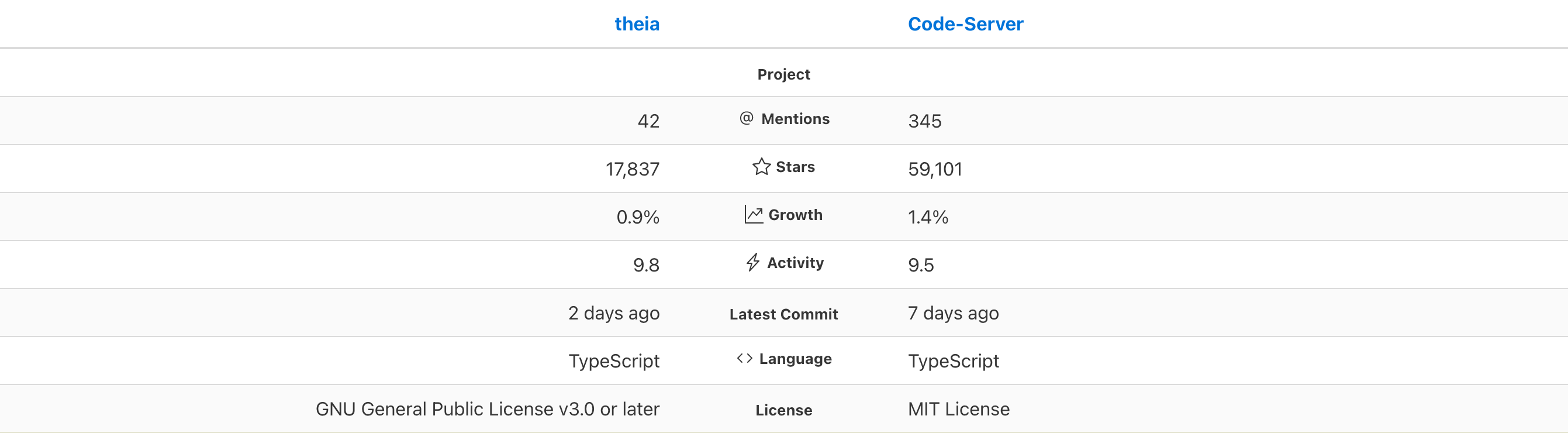Open the theia project link
The width and height of the screenshot is (1568, 433).
click(x=637, y=24)
